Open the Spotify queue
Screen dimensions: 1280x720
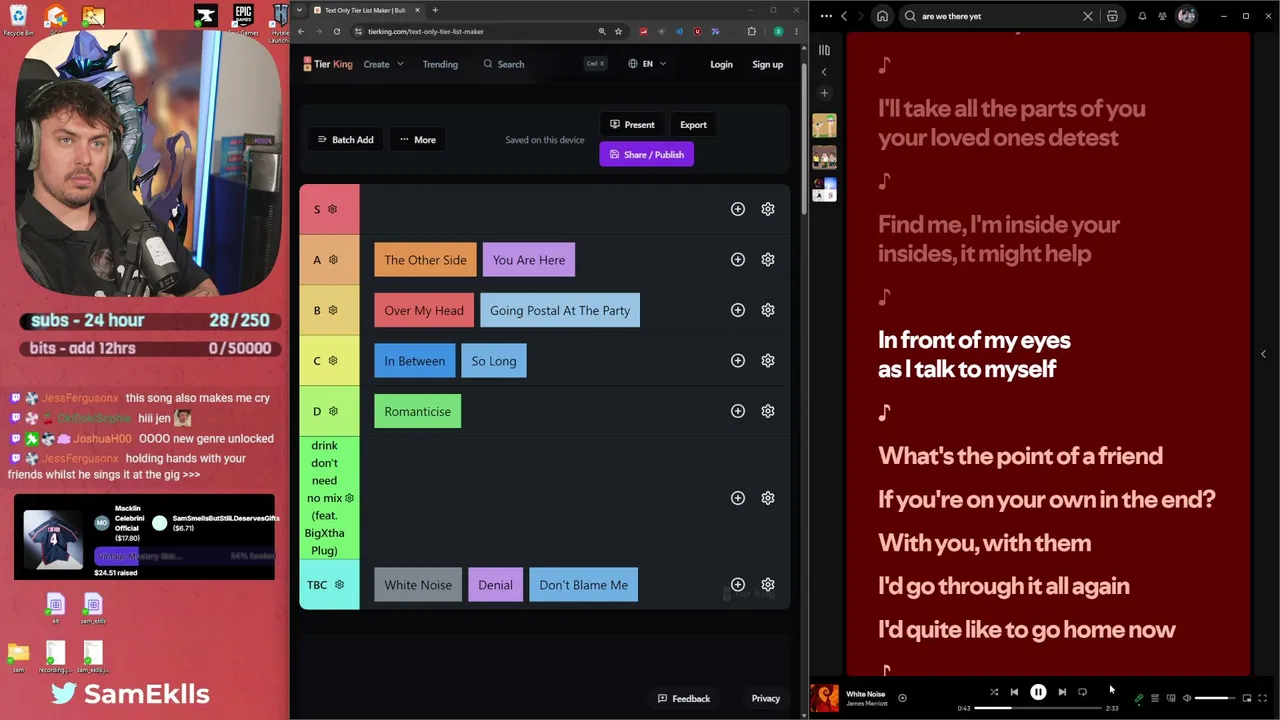click(1155, 698)
